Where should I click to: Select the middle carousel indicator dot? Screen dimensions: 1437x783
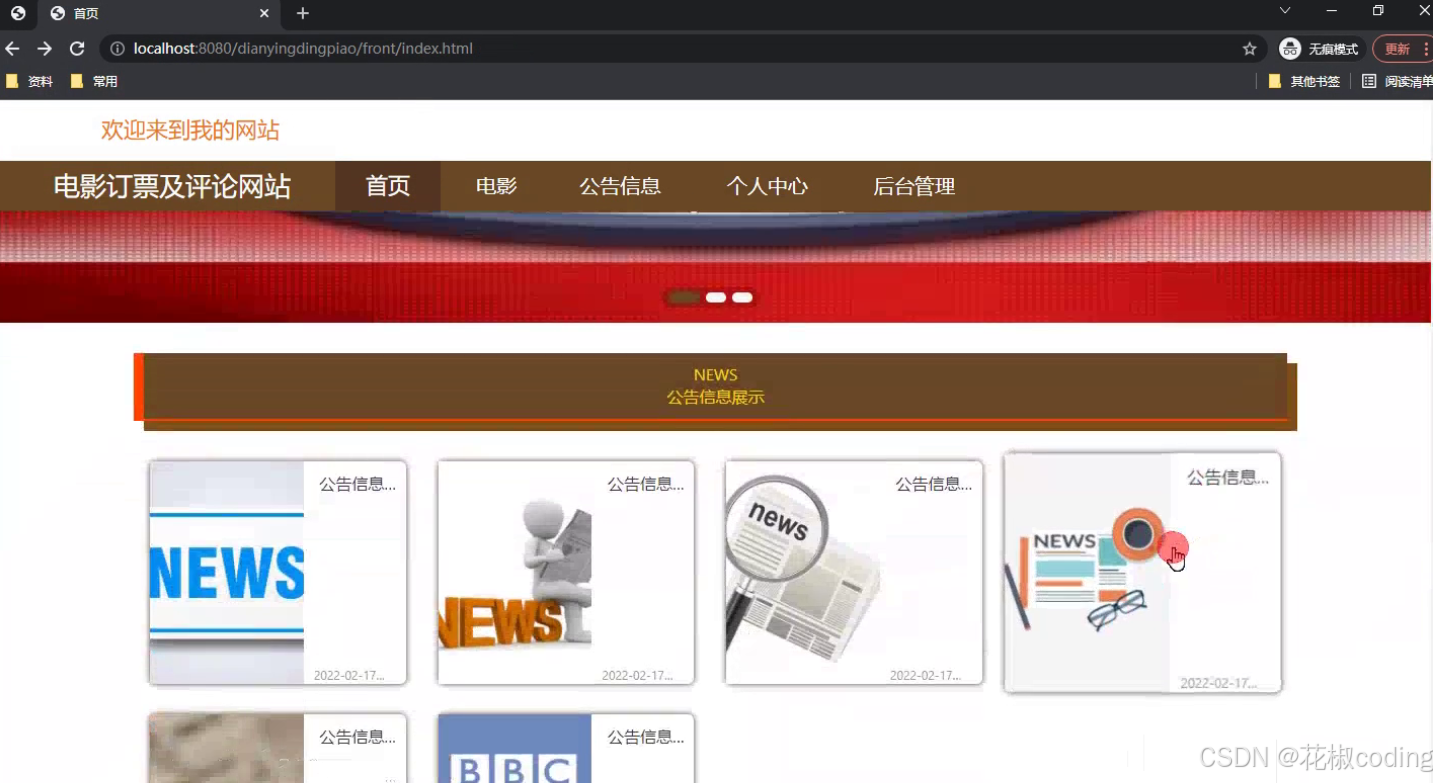(715, 297)
